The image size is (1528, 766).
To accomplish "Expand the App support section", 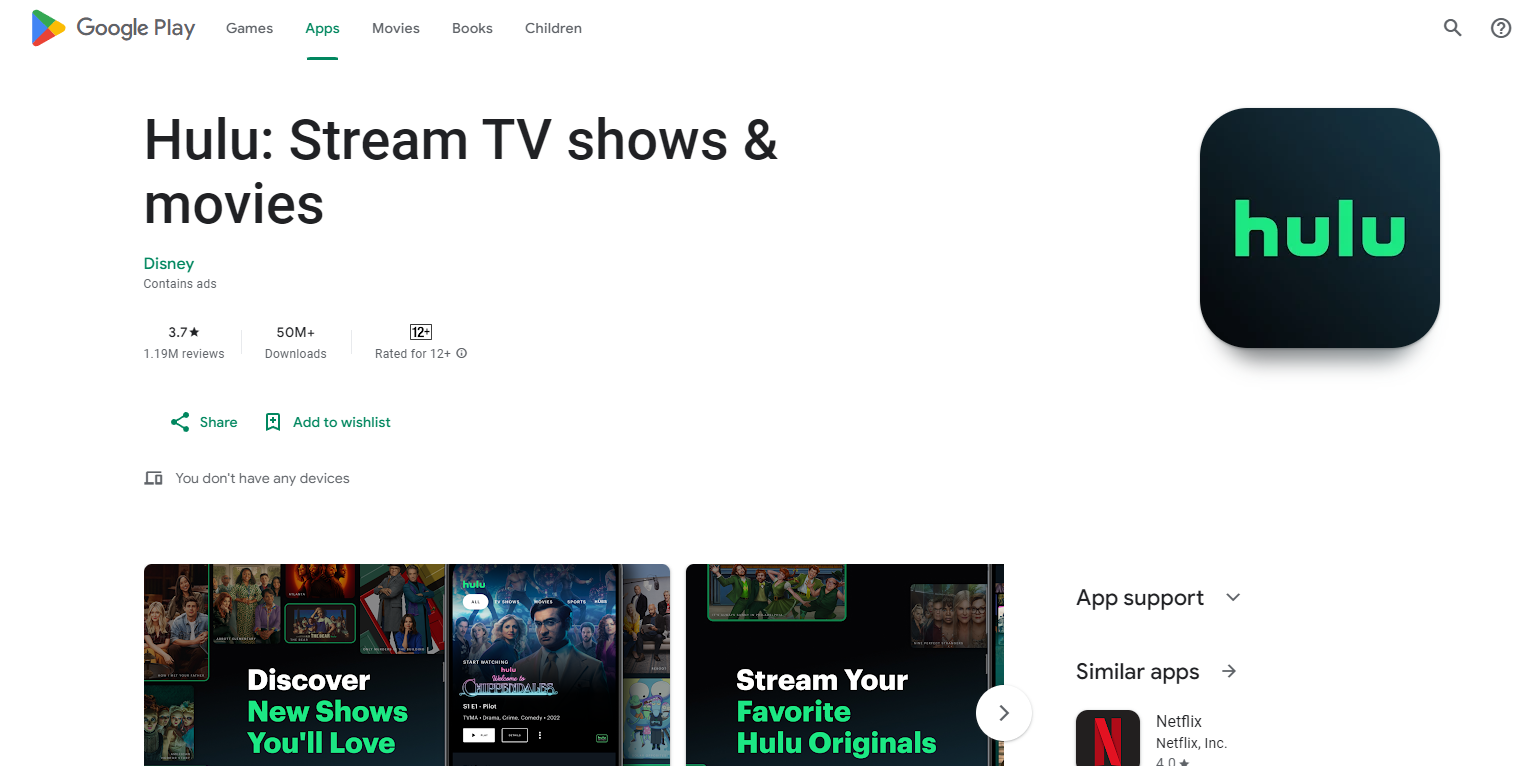I will tap(1233, 597).
